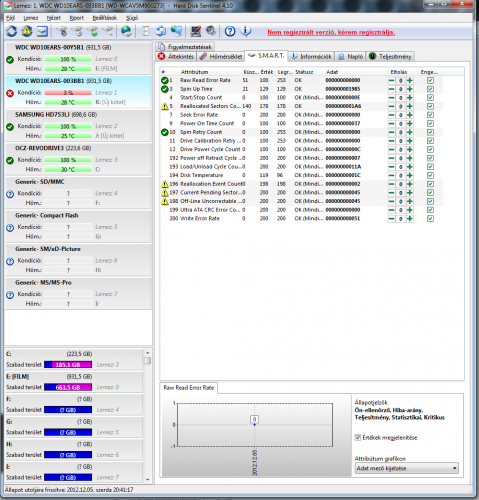Toggle enable checkbox for Disk Temperature

click(x=430, y=175)
